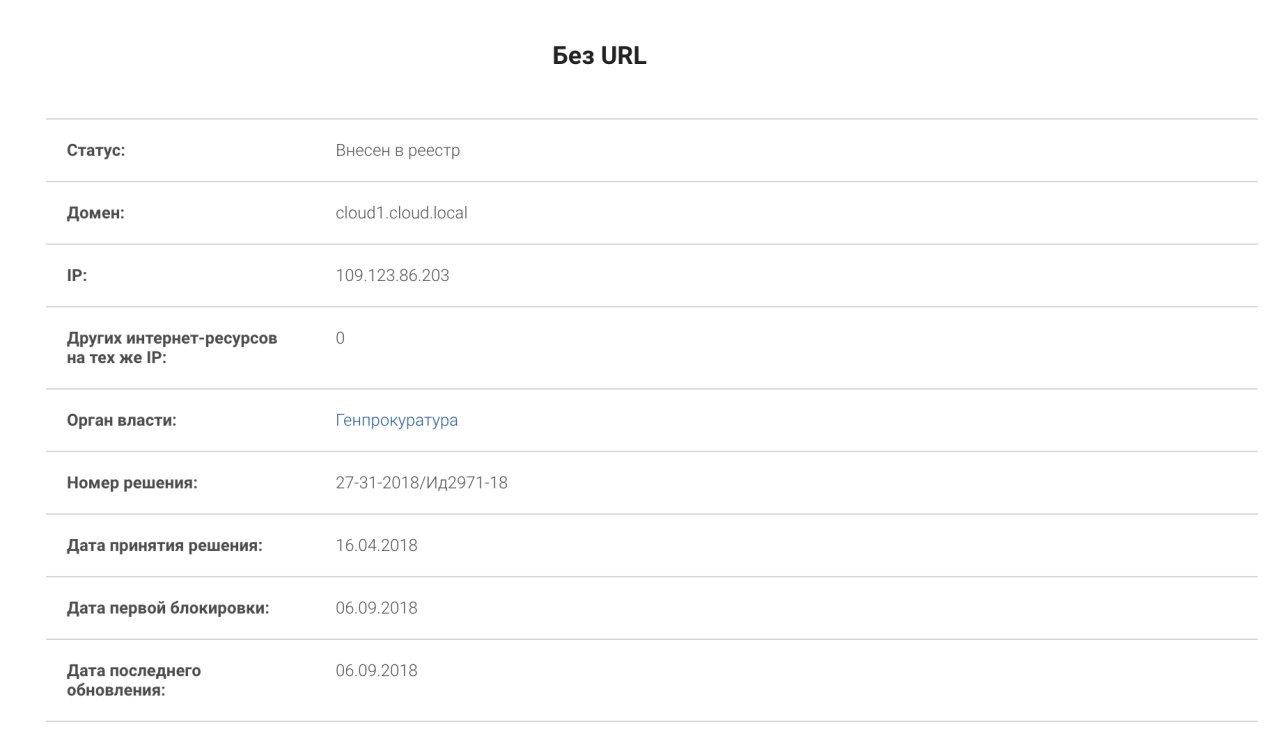
Task: Click the Дата первой блокировки label
Action: (x=168, y=608)
